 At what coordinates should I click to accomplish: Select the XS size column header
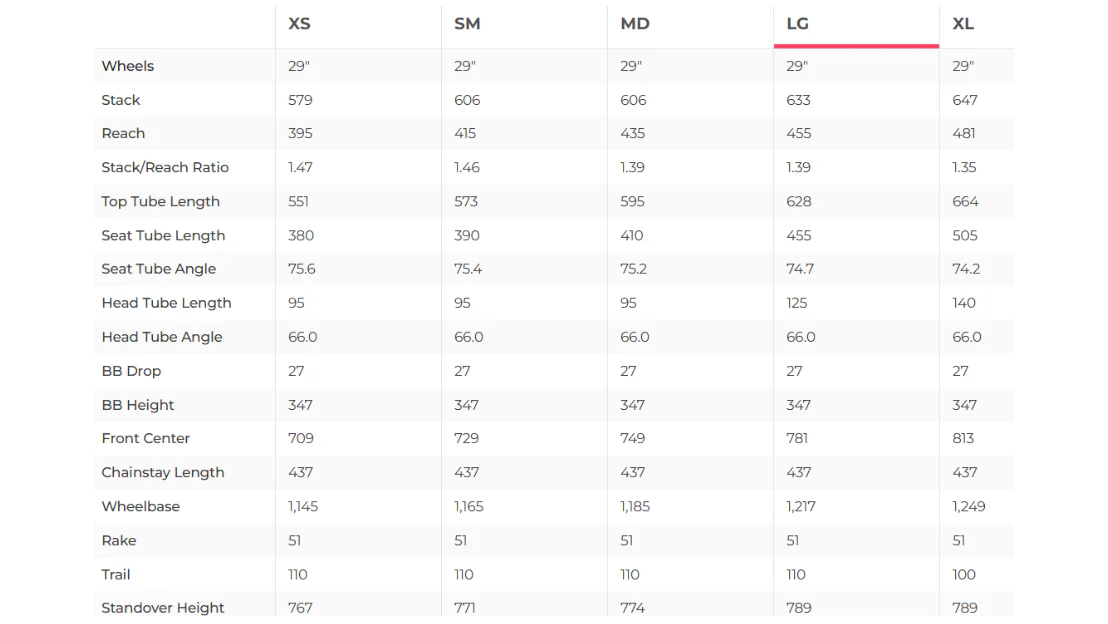[x=299, y=24]
